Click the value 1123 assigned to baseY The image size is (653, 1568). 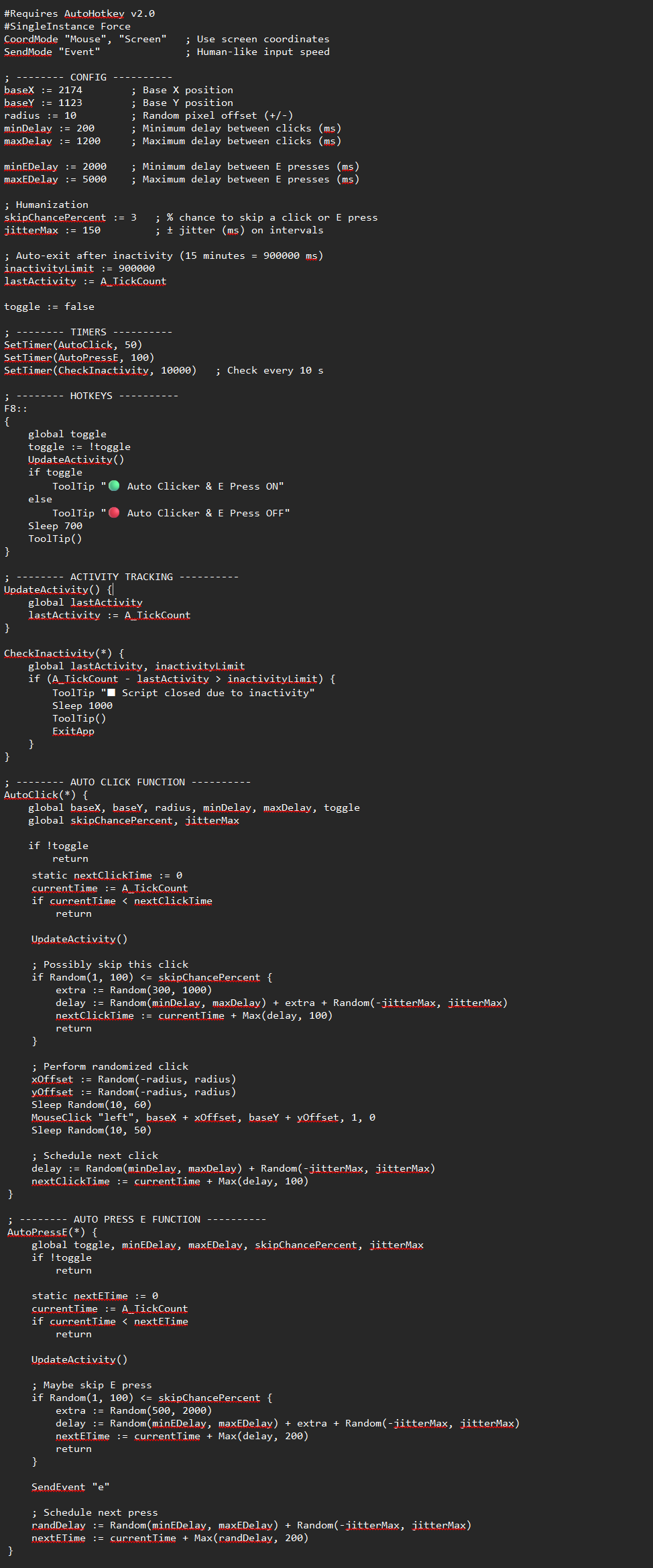tap(70, 103)
